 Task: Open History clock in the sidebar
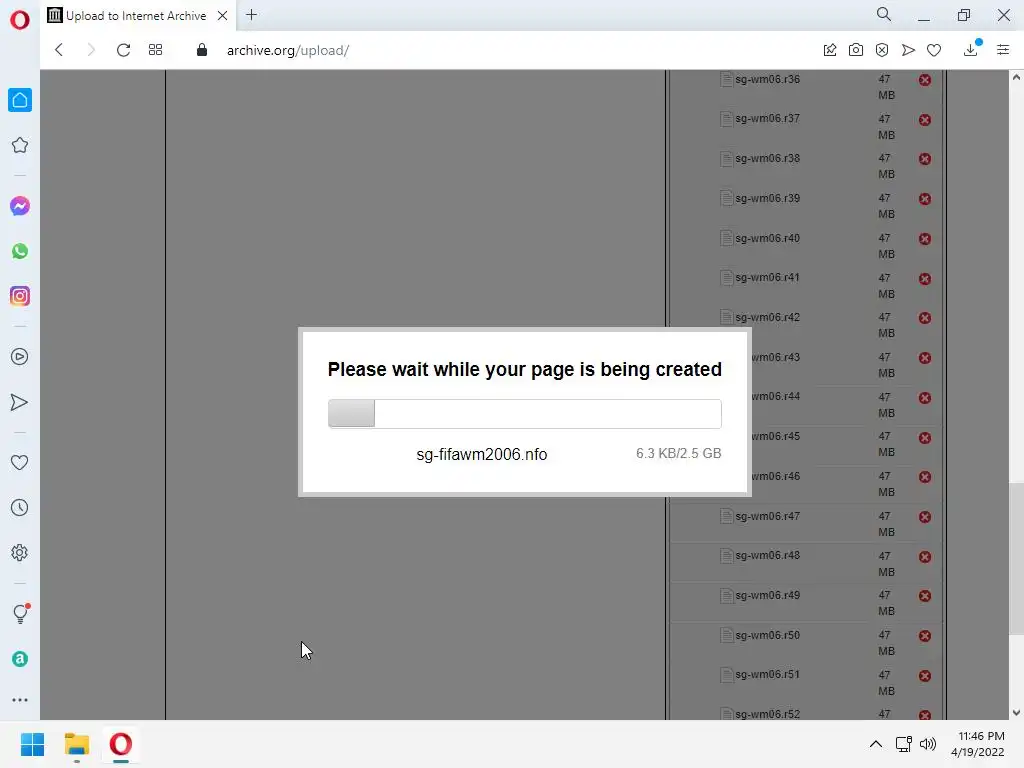coord(20,507)
